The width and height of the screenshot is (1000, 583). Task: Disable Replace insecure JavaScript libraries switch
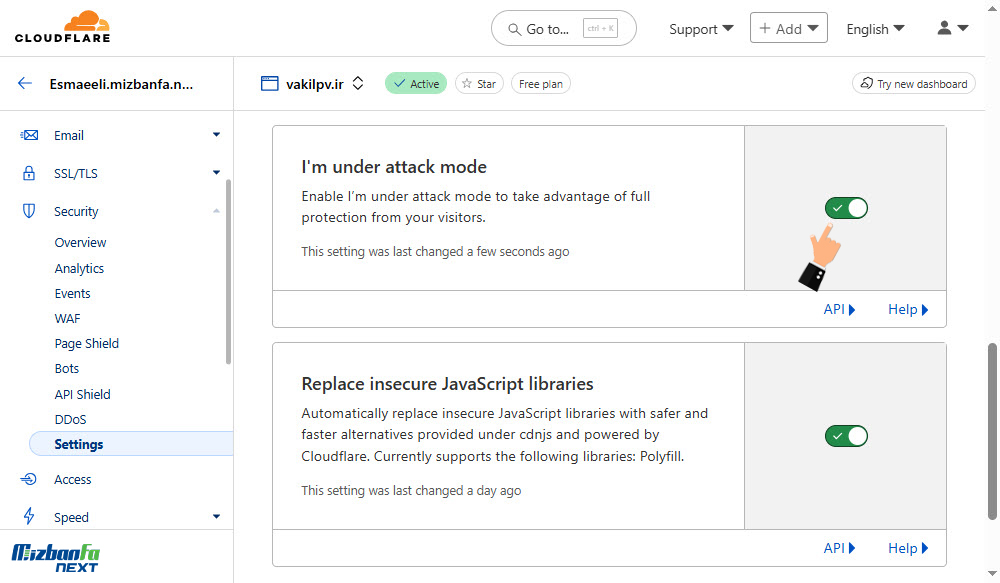tap(846, 436)
